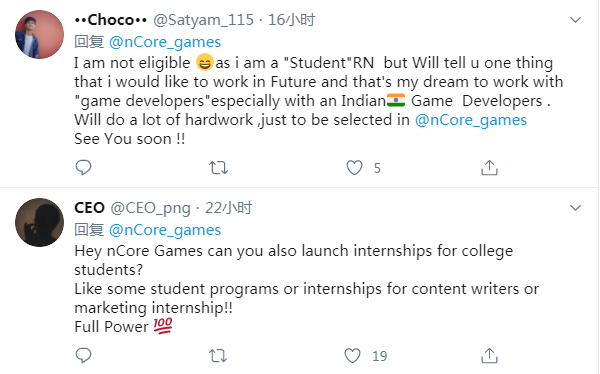Reply to the Choco tweet
The height and width of the screenshot is (374, 600).
tap(83, 167)
